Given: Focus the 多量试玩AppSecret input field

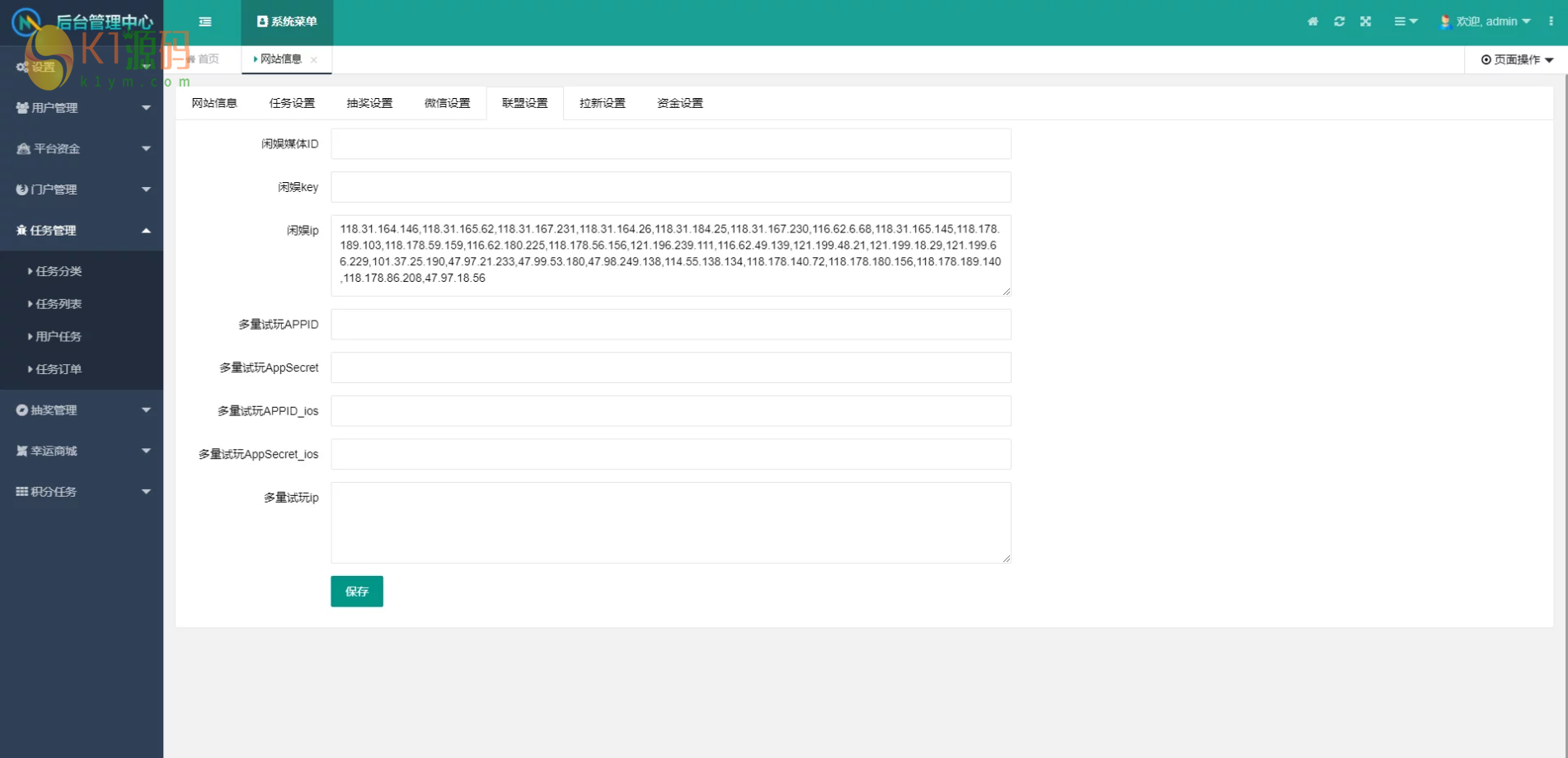Looking at the screenshot, I should pos(671,367).
